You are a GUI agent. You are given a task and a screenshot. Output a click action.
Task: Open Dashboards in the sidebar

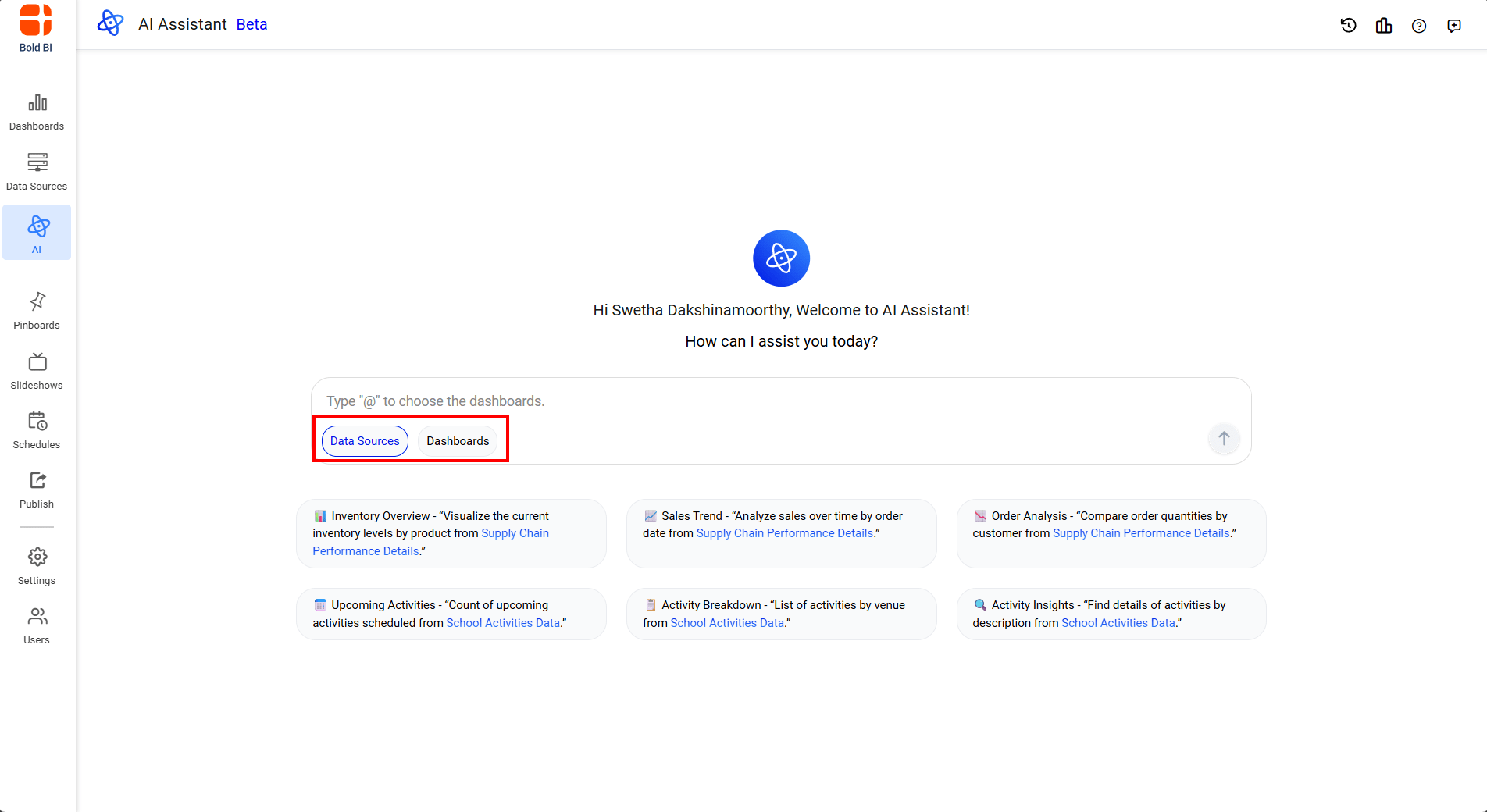37,112
